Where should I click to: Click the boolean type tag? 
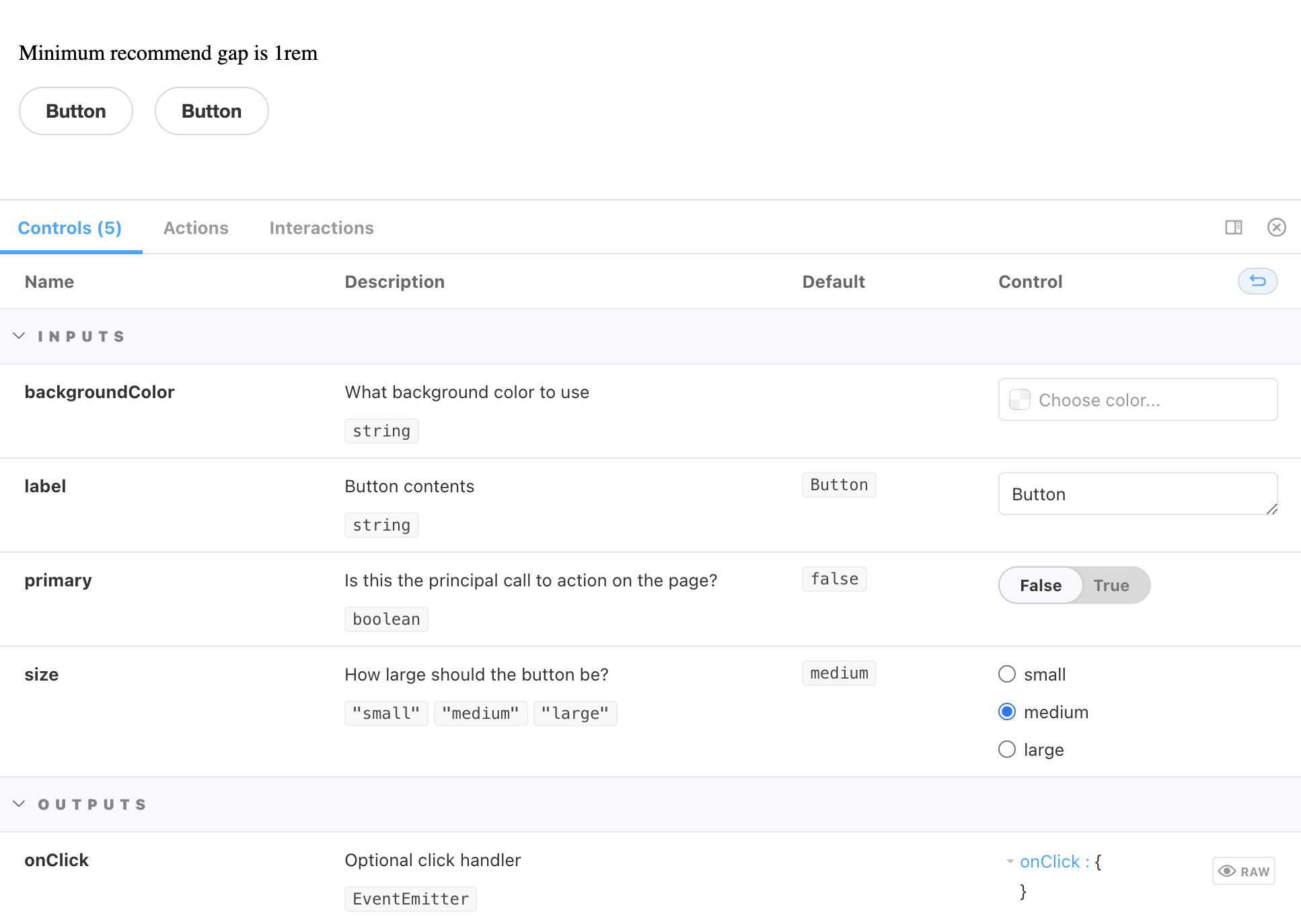[x=386, y=619]
